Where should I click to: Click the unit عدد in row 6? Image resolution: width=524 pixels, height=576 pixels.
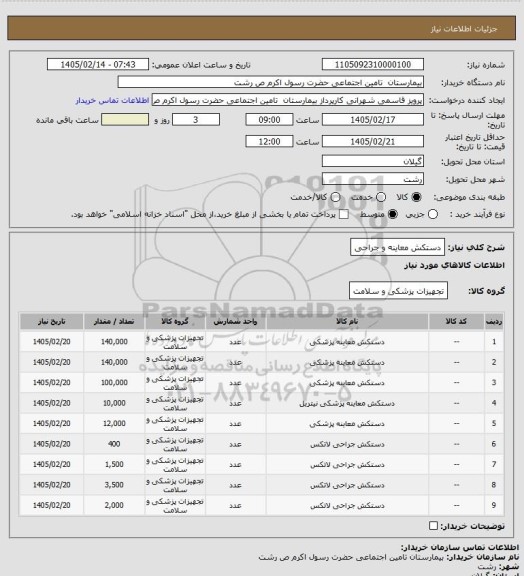(x=235, y=444)
